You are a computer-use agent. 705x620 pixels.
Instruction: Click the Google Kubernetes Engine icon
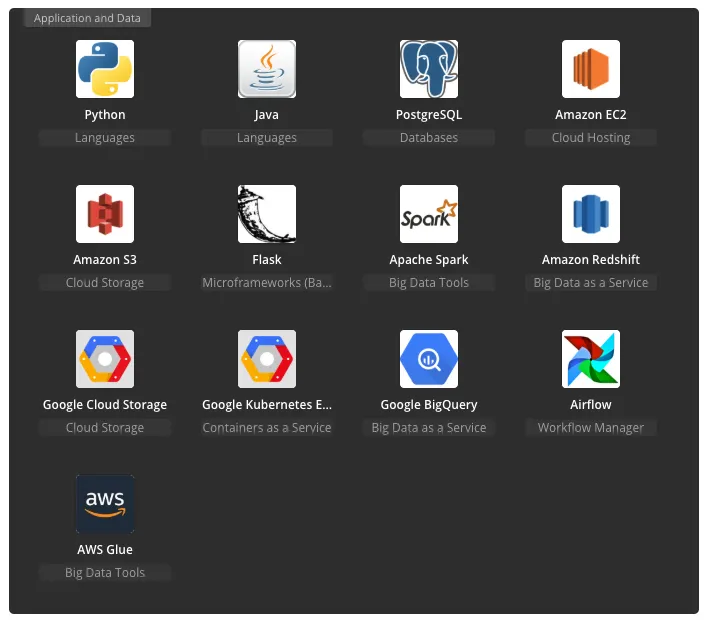pyautogui.click(x=267, y=359)
